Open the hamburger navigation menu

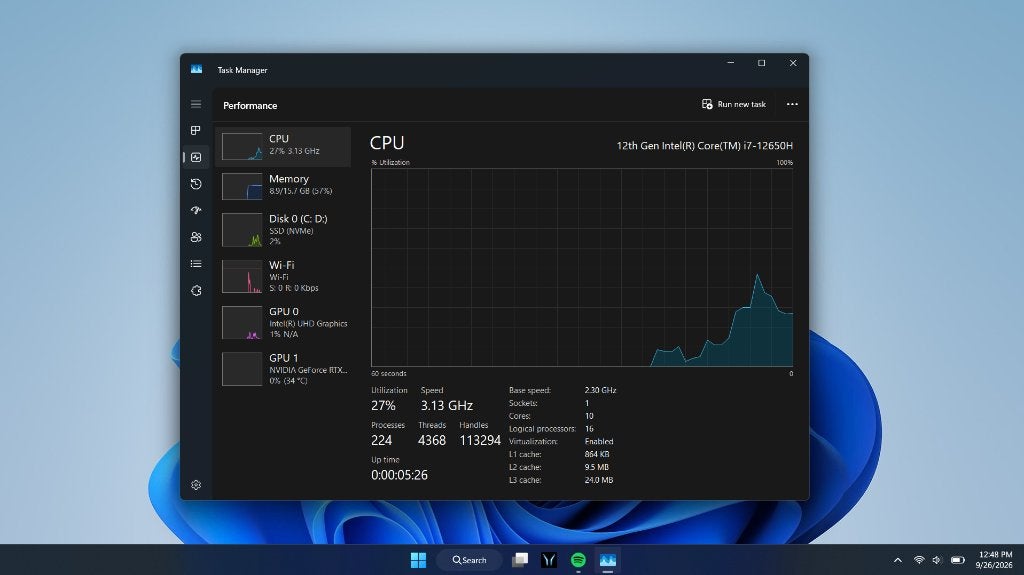[x=196, y=104]
